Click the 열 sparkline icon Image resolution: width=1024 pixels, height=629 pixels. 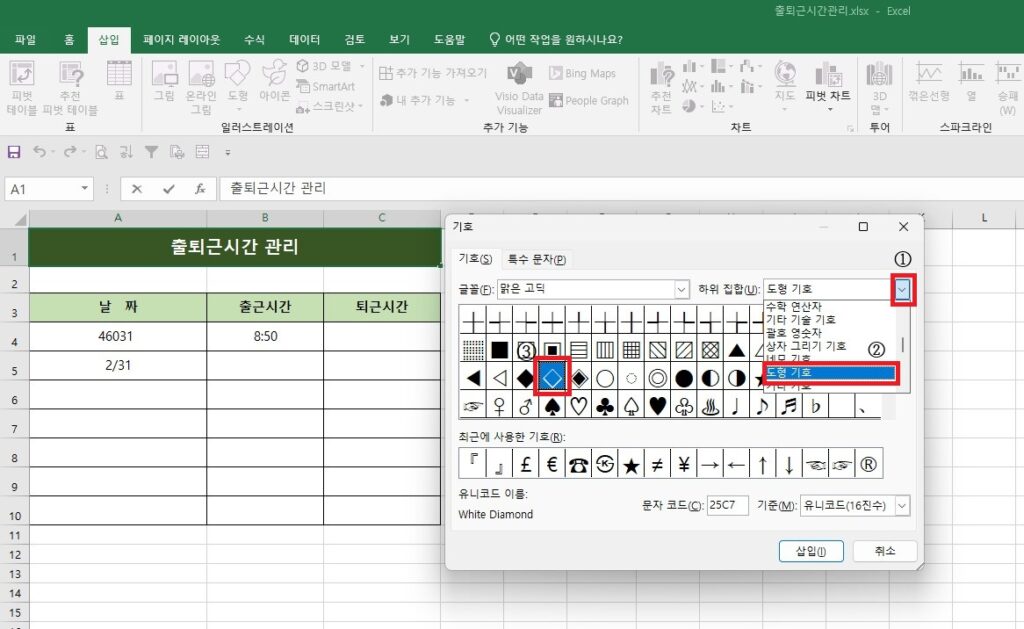tap(971, 81)
